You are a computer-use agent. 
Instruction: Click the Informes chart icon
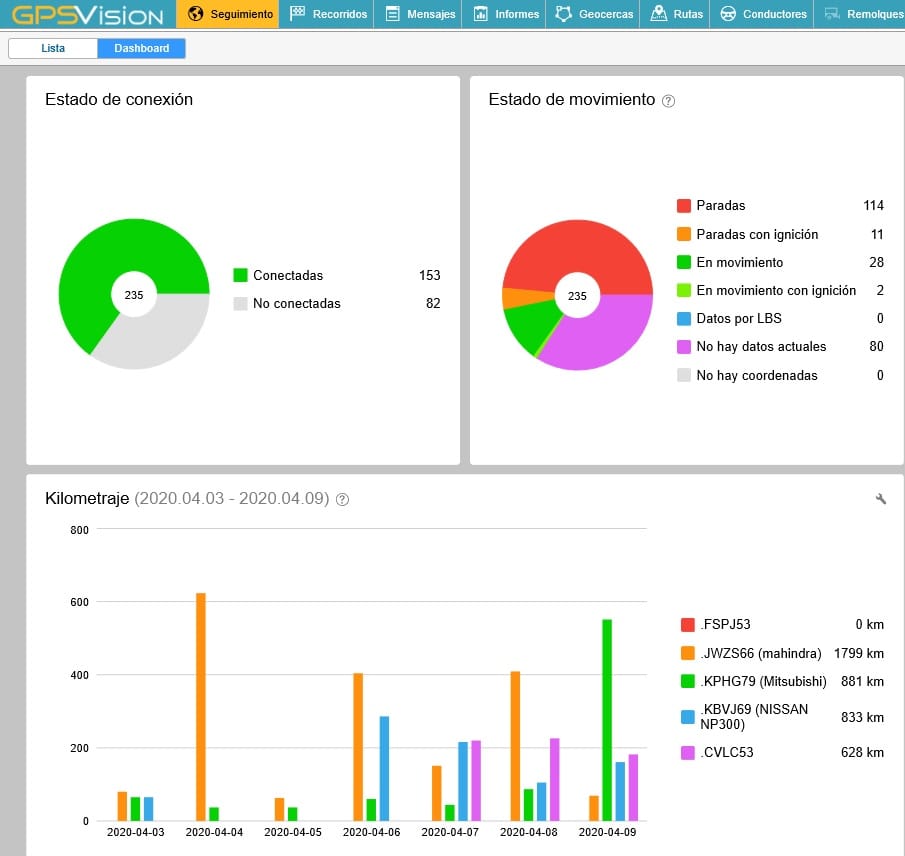coord(481,14)
